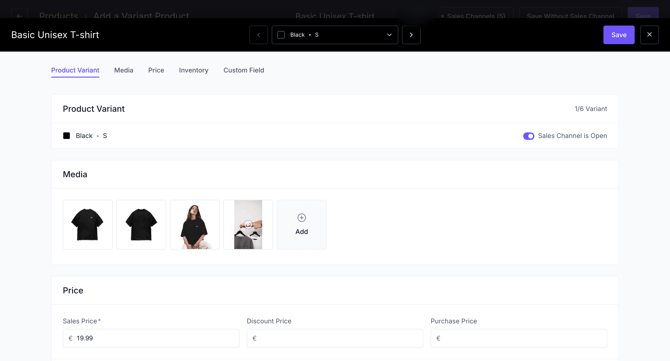Go to the next variant arrow
670x361 pixels.
click(411, 35)
